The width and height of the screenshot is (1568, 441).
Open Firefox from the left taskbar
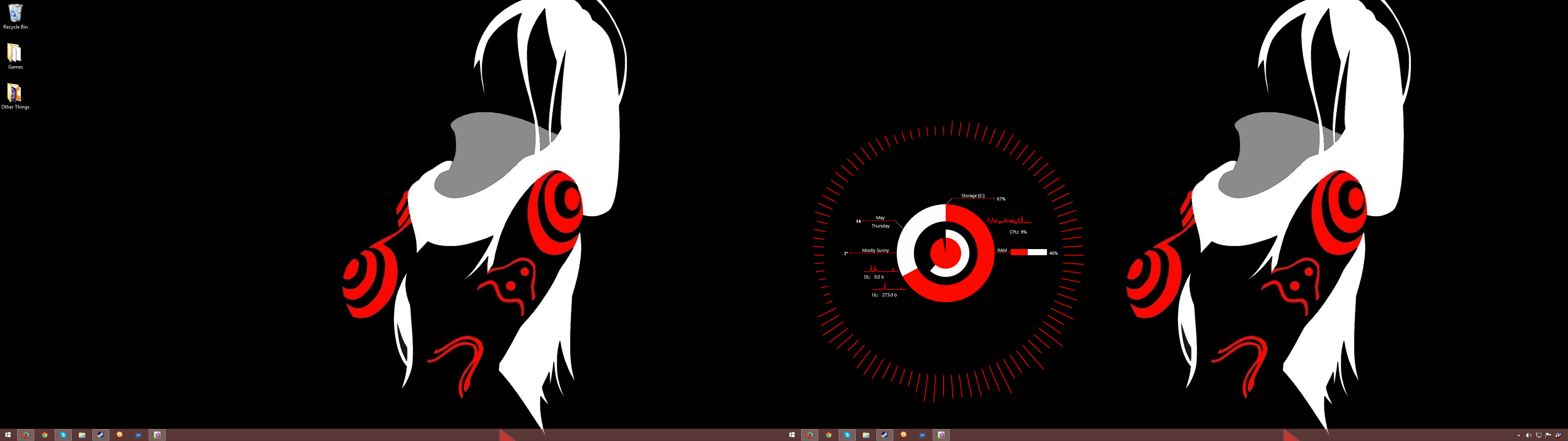coord(25,435)
